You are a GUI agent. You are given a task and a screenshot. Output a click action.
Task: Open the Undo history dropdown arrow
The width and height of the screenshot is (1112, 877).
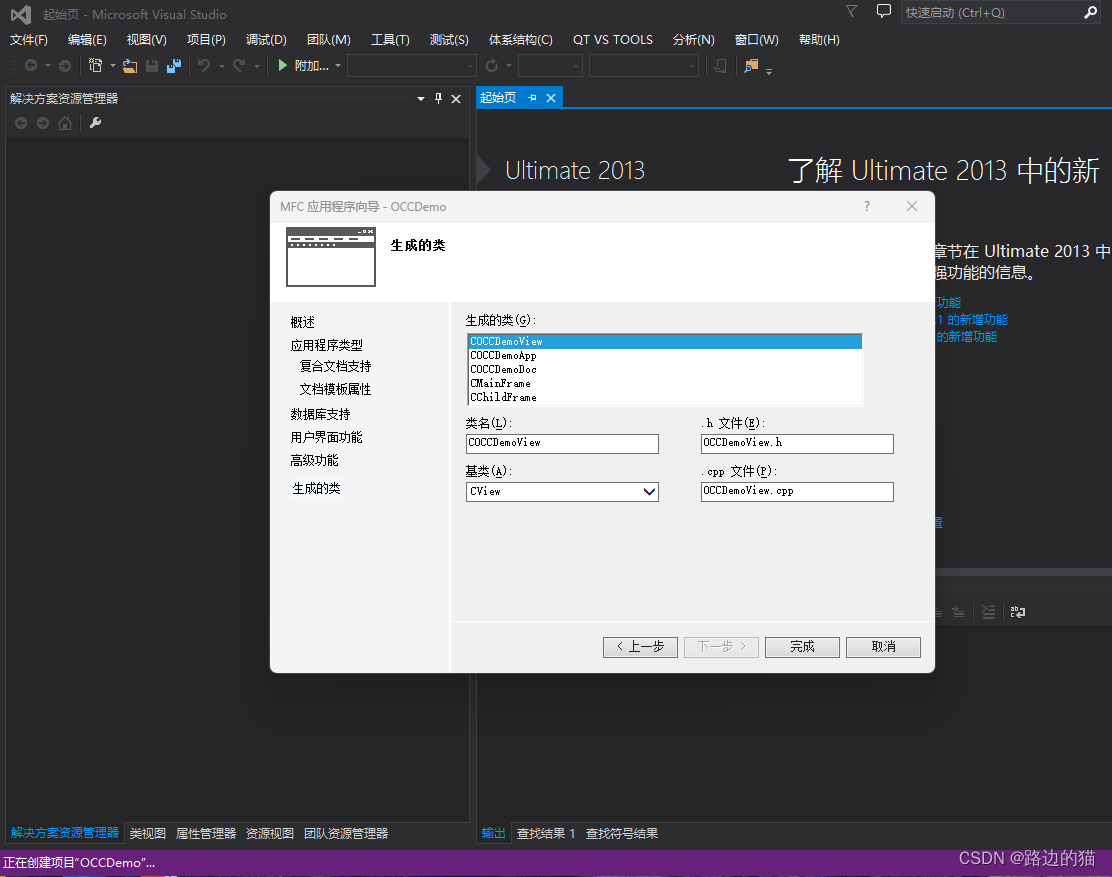click(x=221, y=66)
